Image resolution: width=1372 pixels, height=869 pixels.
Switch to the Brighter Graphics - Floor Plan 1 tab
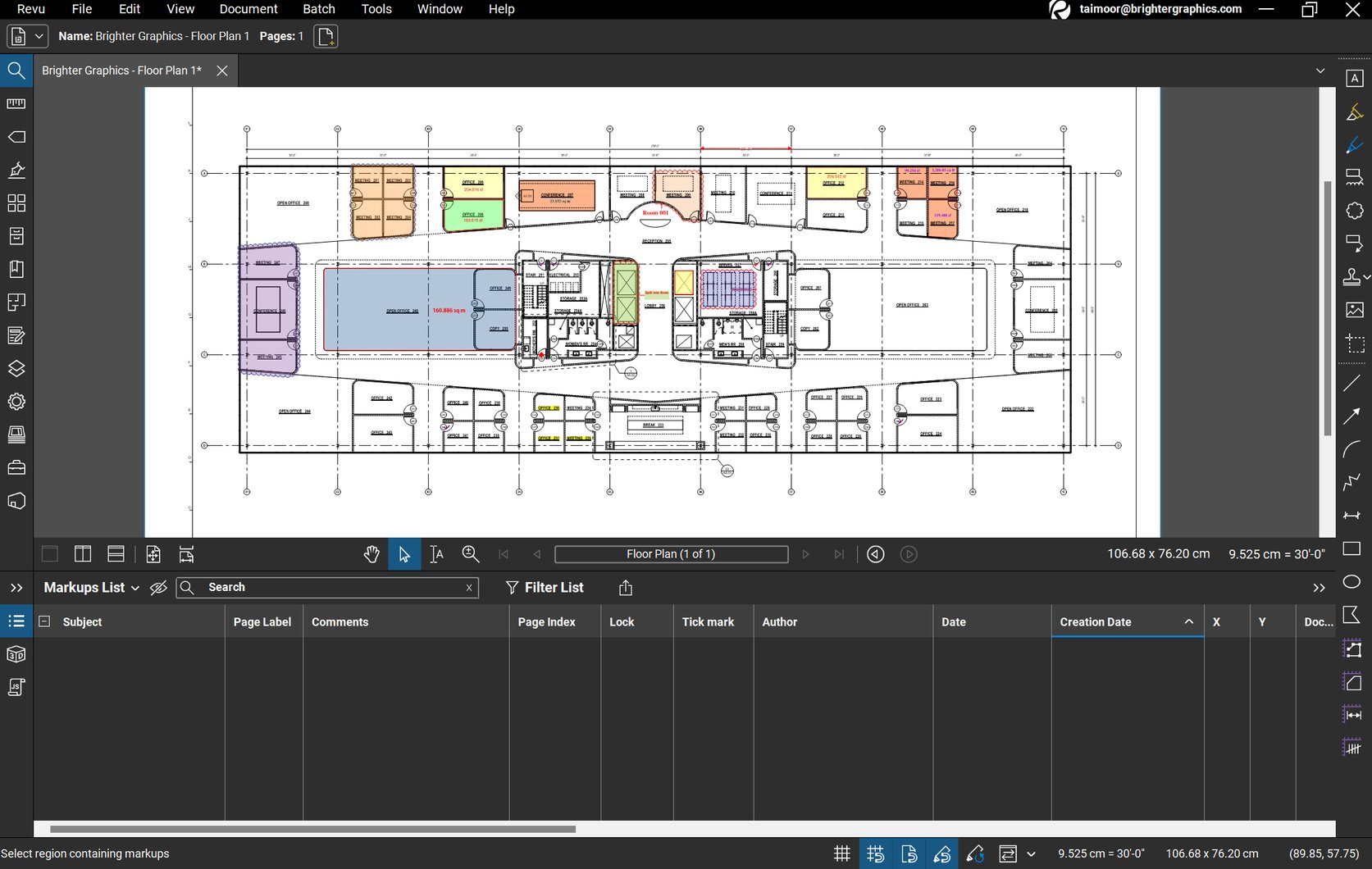[121, 71]
